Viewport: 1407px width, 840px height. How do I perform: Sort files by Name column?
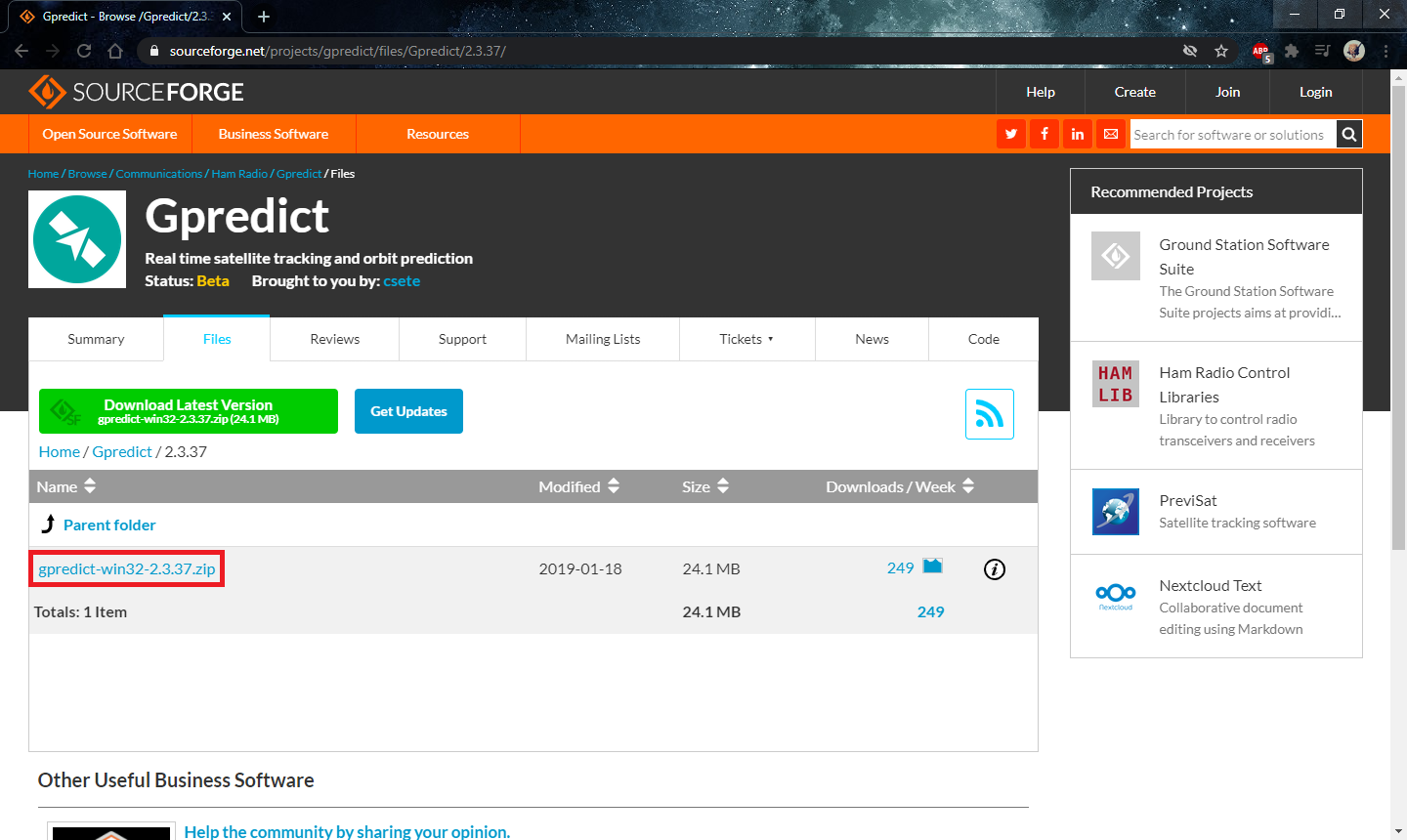66,486
